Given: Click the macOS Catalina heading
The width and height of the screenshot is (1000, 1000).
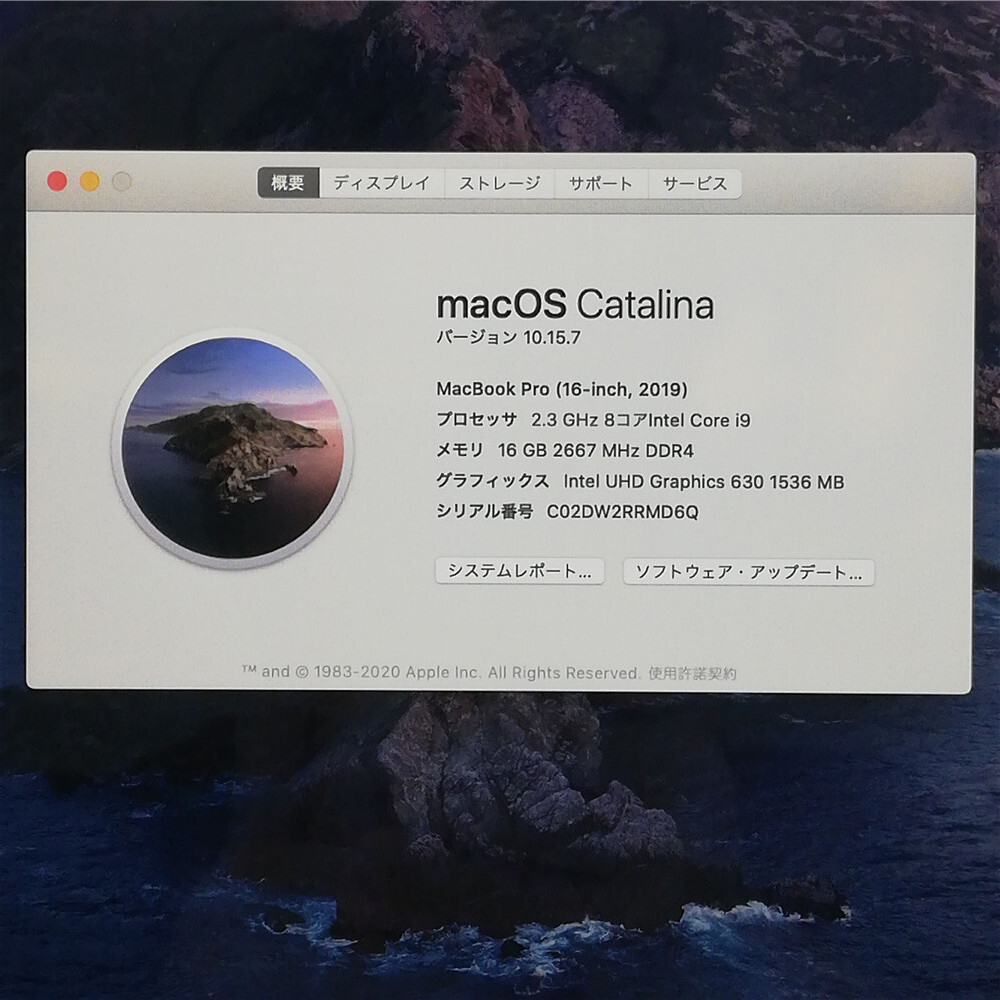Looking at the screenshot, I should click(x=575, y=304).
